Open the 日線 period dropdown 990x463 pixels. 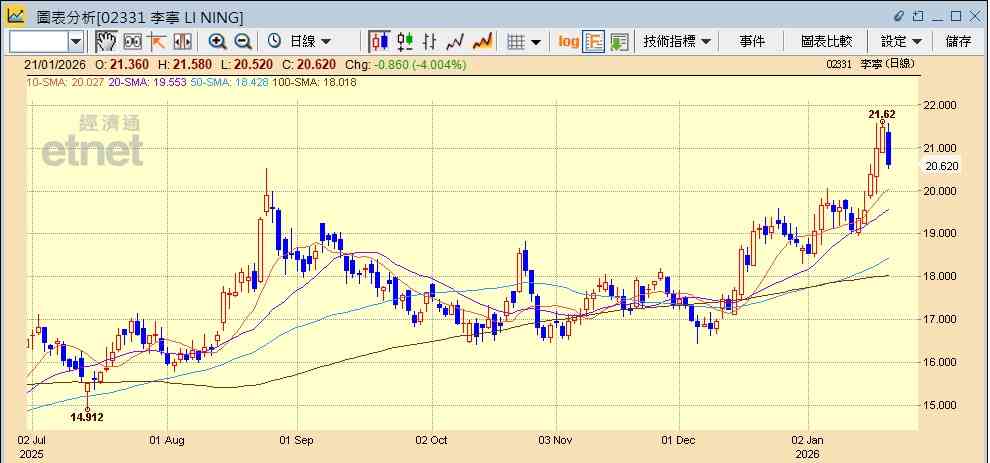310,42
